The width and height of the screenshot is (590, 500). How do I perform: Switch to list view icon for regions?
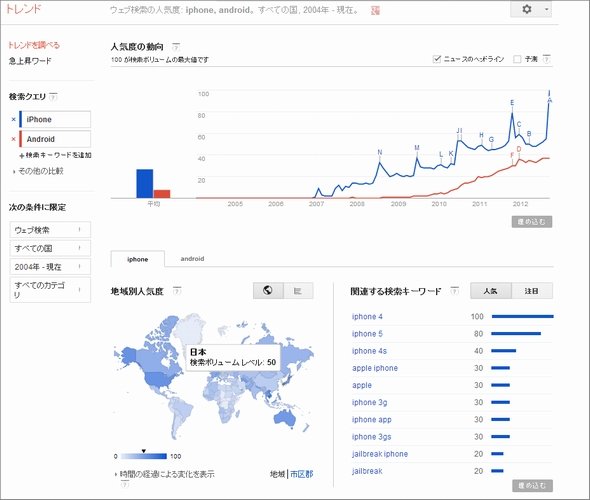(x=298, y=290)
